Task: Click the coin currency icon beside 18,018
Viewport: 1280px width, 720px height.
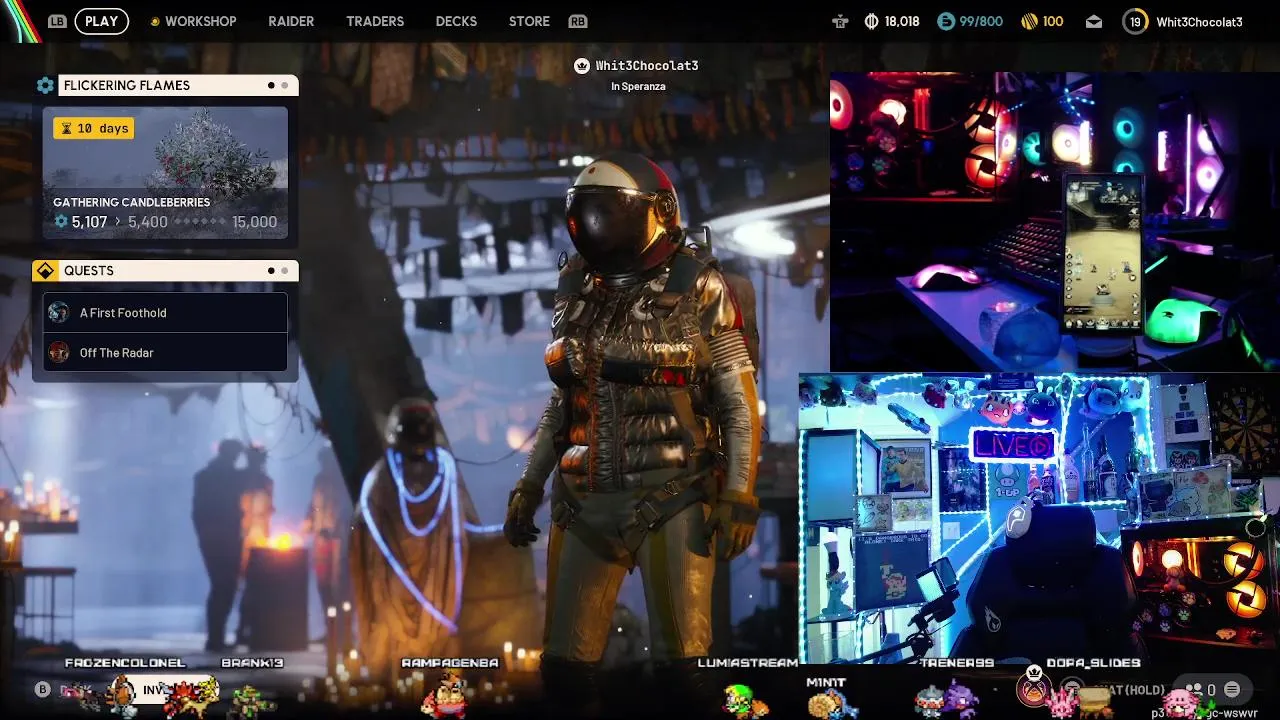Action: 871,21
